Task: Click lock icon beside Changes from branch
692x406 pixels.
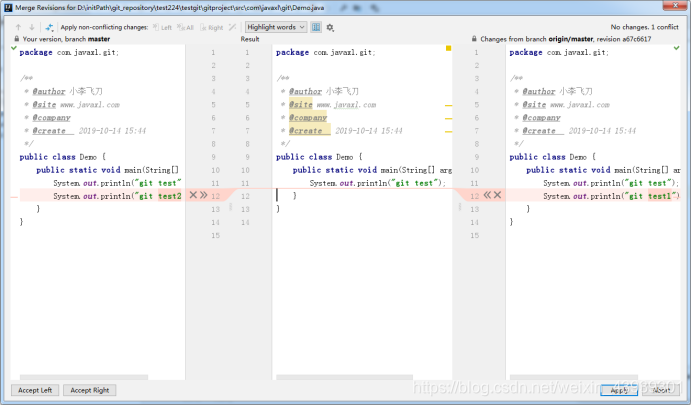Action: 474,39
